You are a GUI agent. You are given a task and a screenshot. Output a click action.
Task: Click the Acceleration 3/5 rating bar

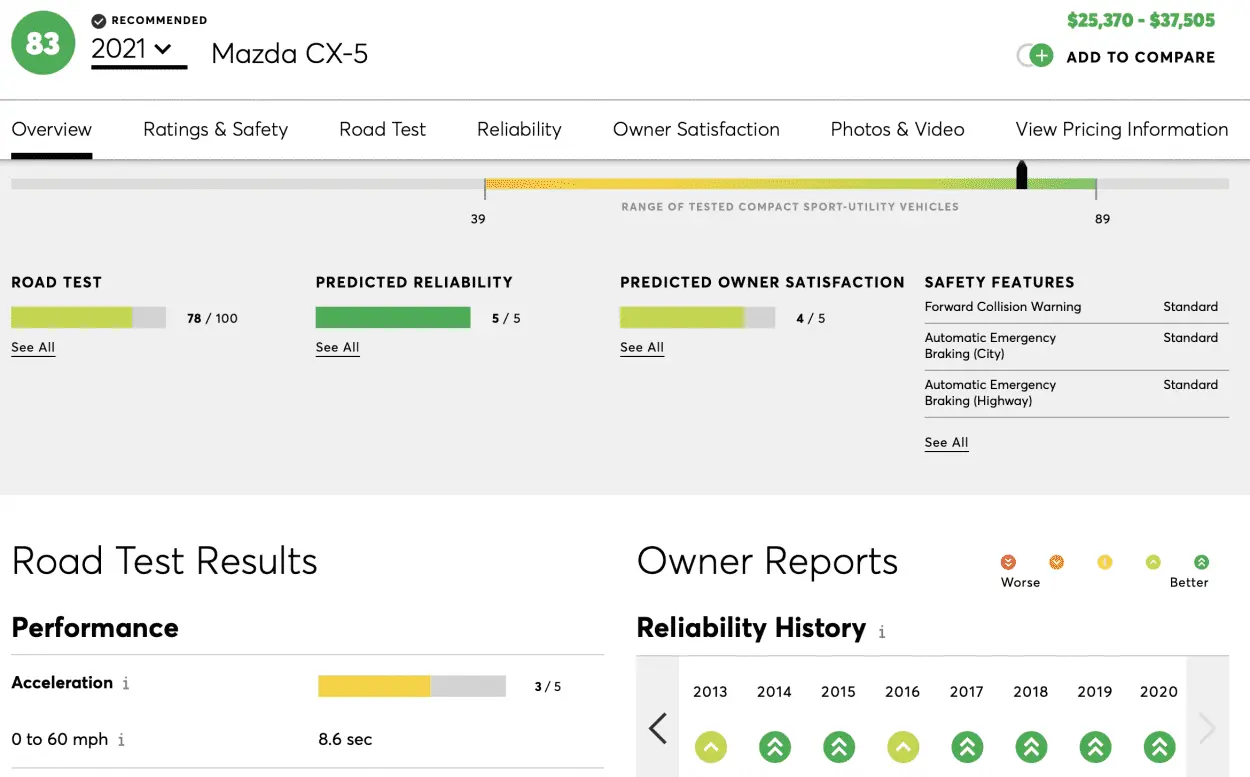pyautogui.click(x=412, y=686)
